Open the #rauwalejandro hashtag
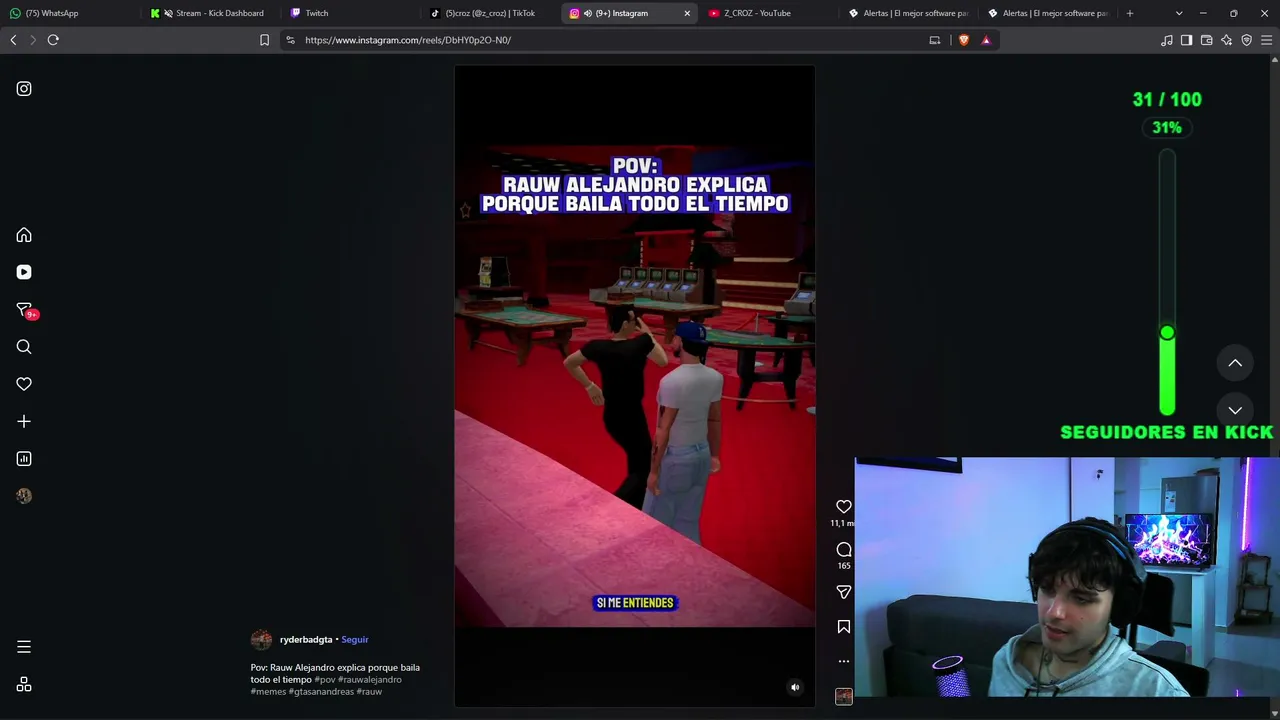Viewport: 1280px width, 720px height. [x=370, y=680]
